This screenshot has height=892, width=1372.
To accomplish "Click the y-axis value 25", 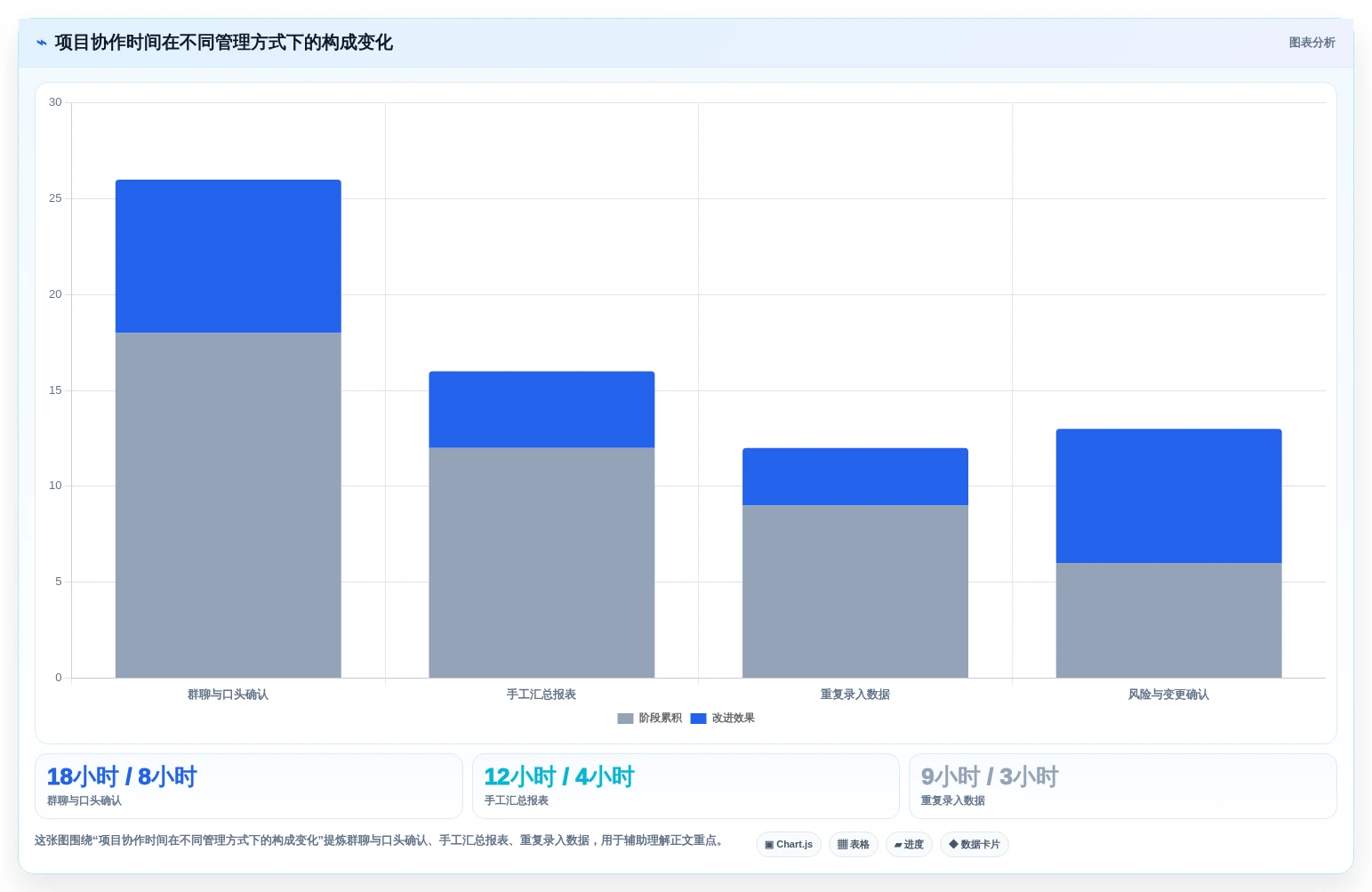I will click(x=55, y=198).
